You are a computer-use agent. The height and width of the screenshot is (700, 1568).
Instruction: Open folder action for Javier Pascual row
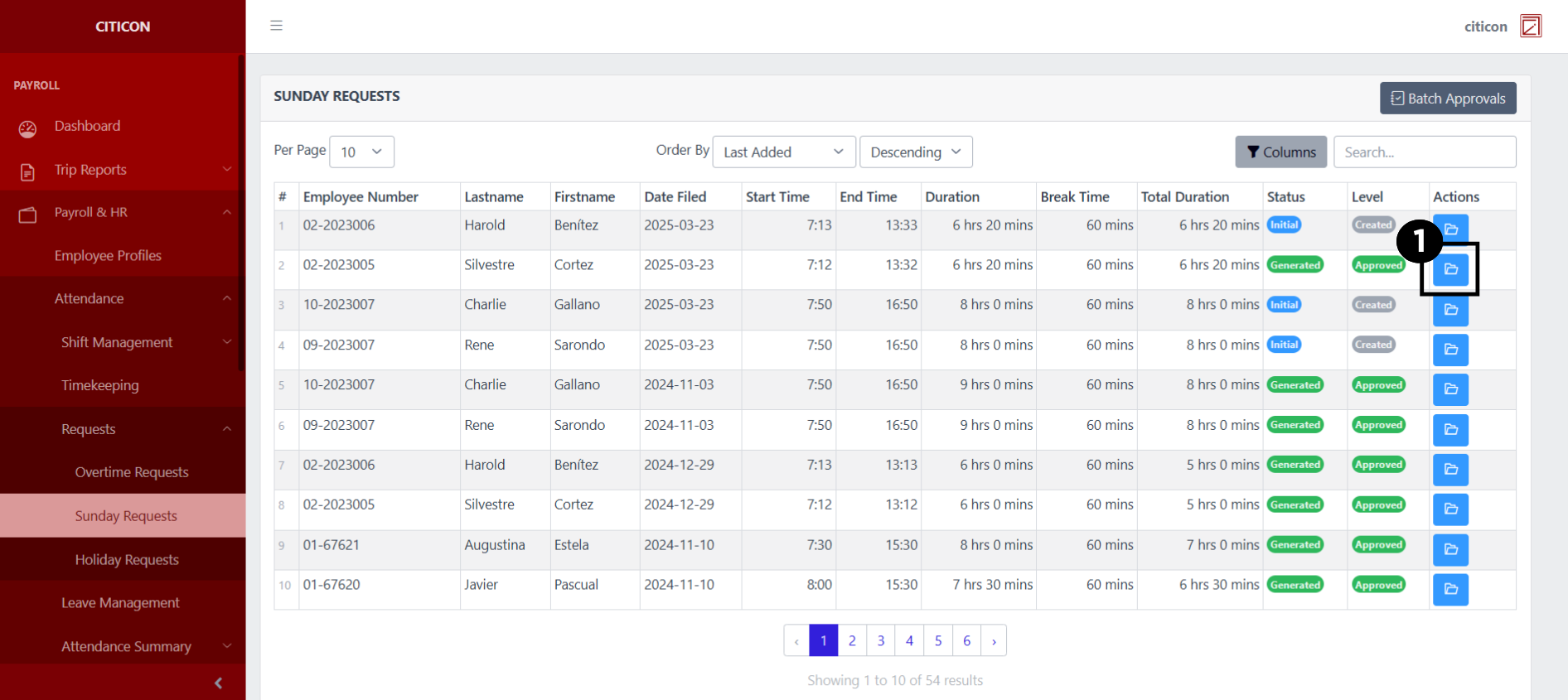coord(1450,589)
